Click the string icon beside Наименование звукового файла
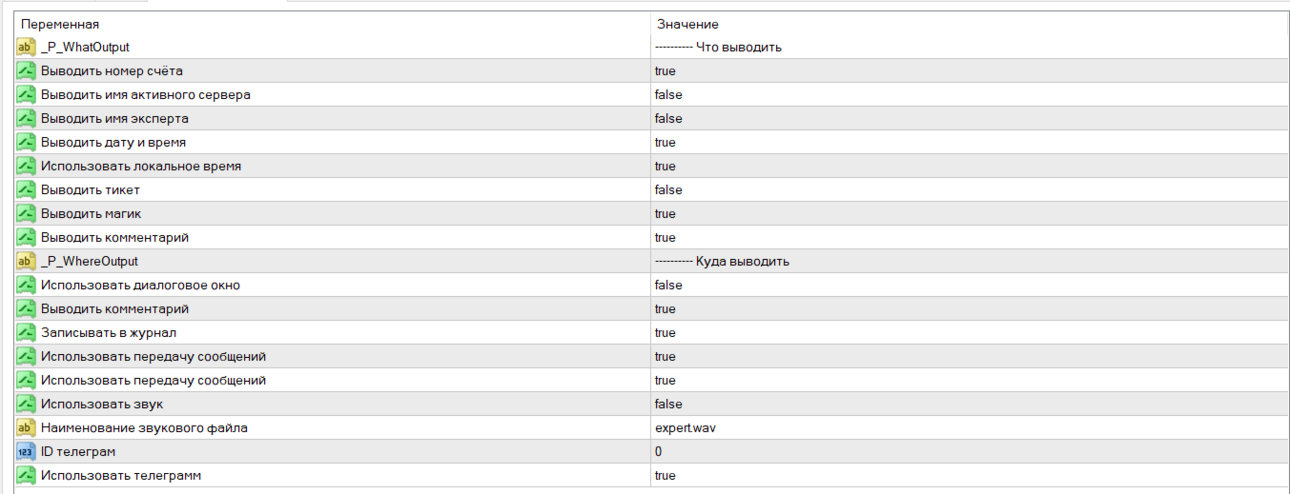 point(26,428)
